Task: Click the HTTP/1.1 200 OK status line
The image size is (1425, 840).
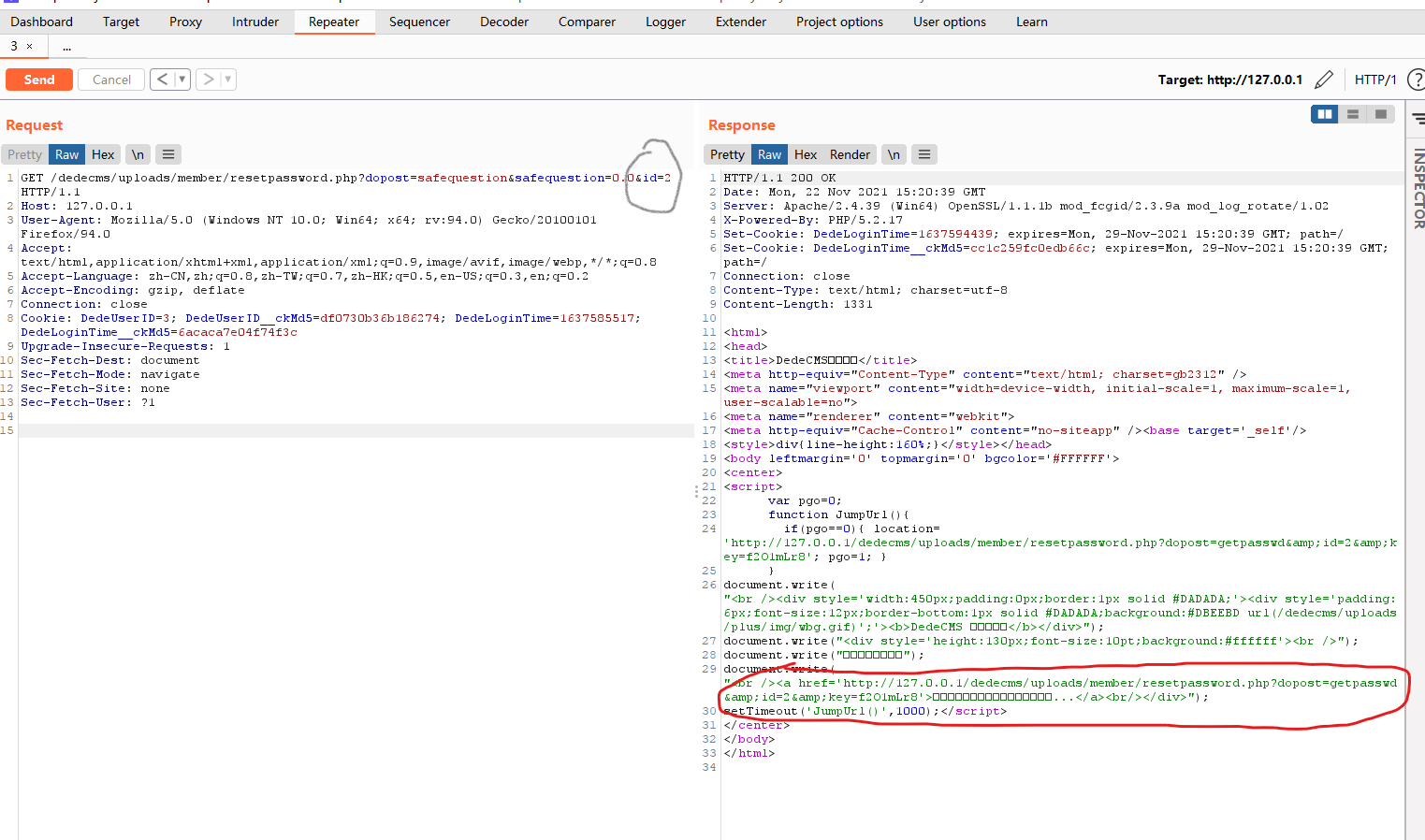Action: pos(779,178)
